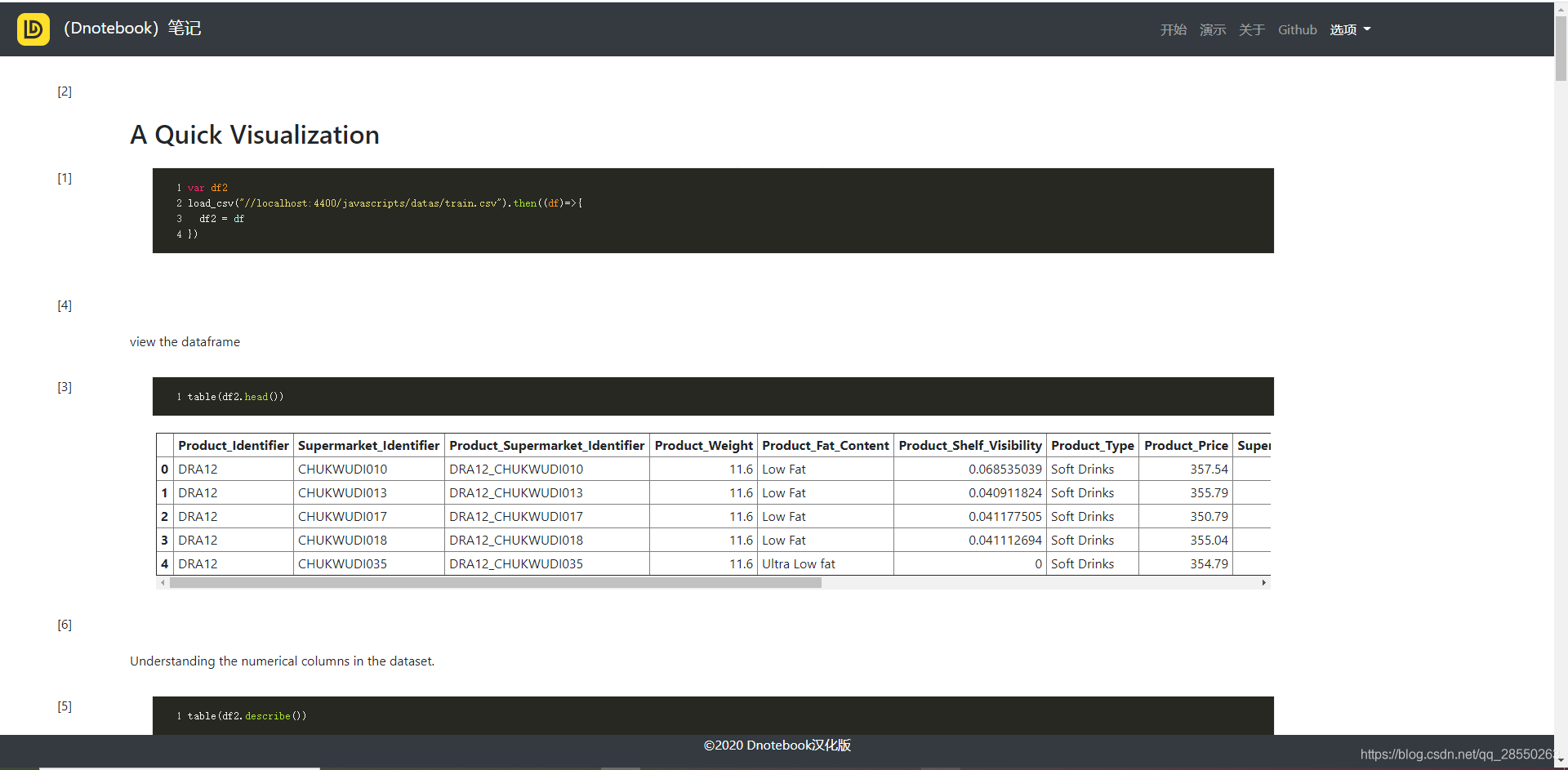
Task: Click the Product_Fat_Content column header
Action: pyautogui.click(x=826, y=445)
